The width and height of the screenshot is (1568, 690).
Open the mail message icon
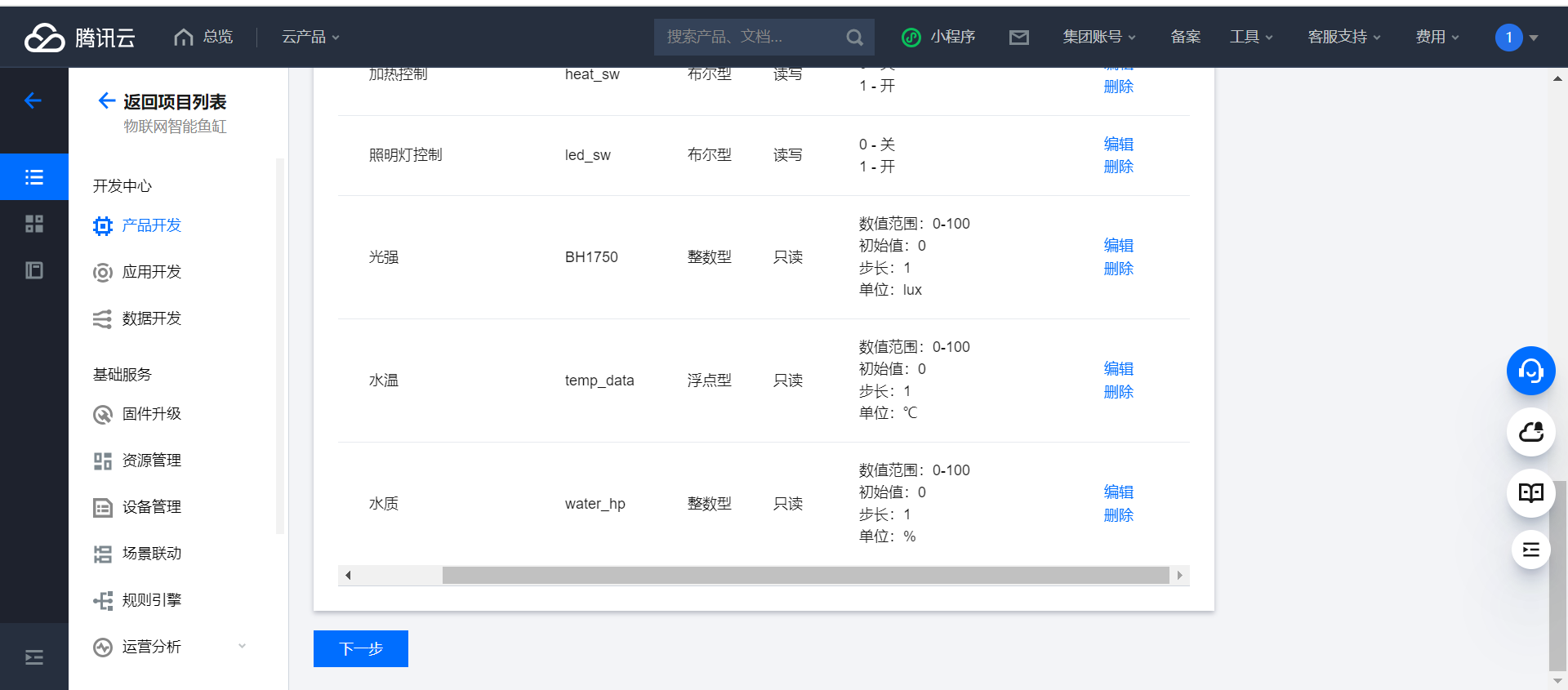pyautogui.click(x=1018, y=38)
